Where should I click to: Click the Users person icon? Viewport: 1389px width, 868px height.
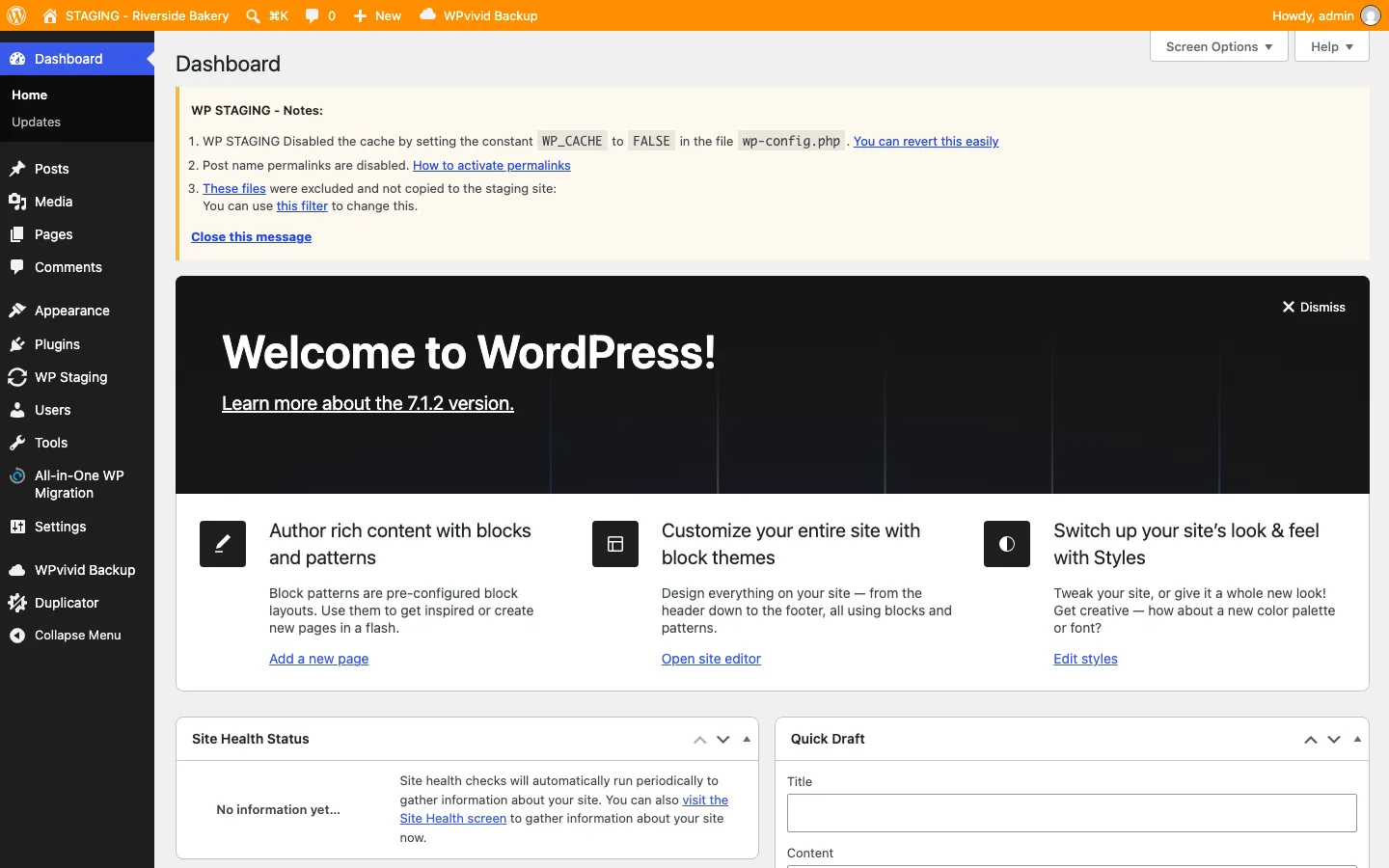(x=17, y=410)
